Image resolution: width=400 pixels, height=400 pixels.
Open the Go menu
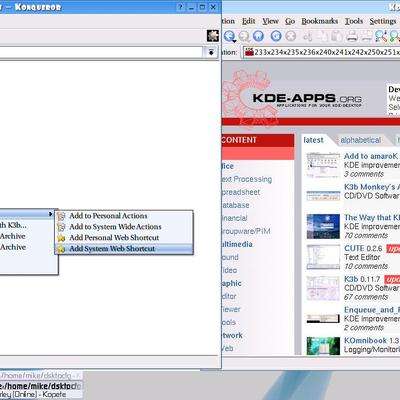pos(290,21)
